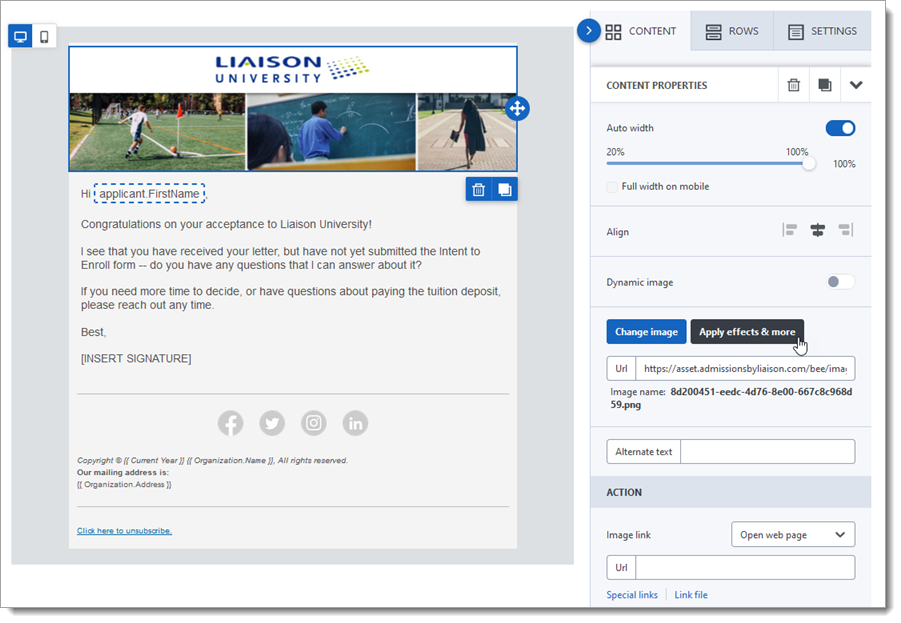Click the Instagram social icon

[314, 424]
